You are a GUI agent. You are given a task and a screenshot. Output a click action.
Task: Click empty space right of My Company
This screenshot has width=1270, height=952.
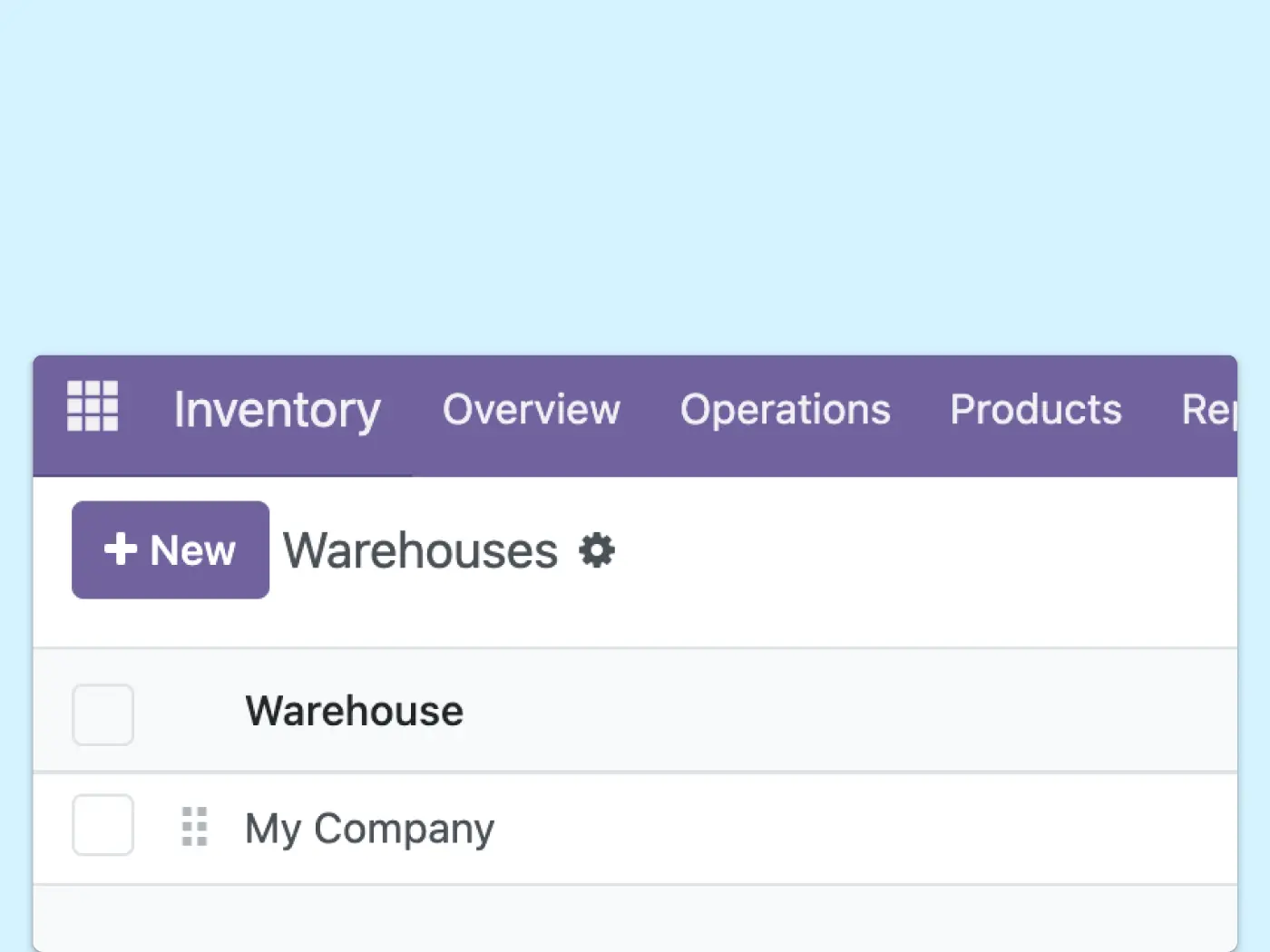pyautogui.click(x=862, y=829)
